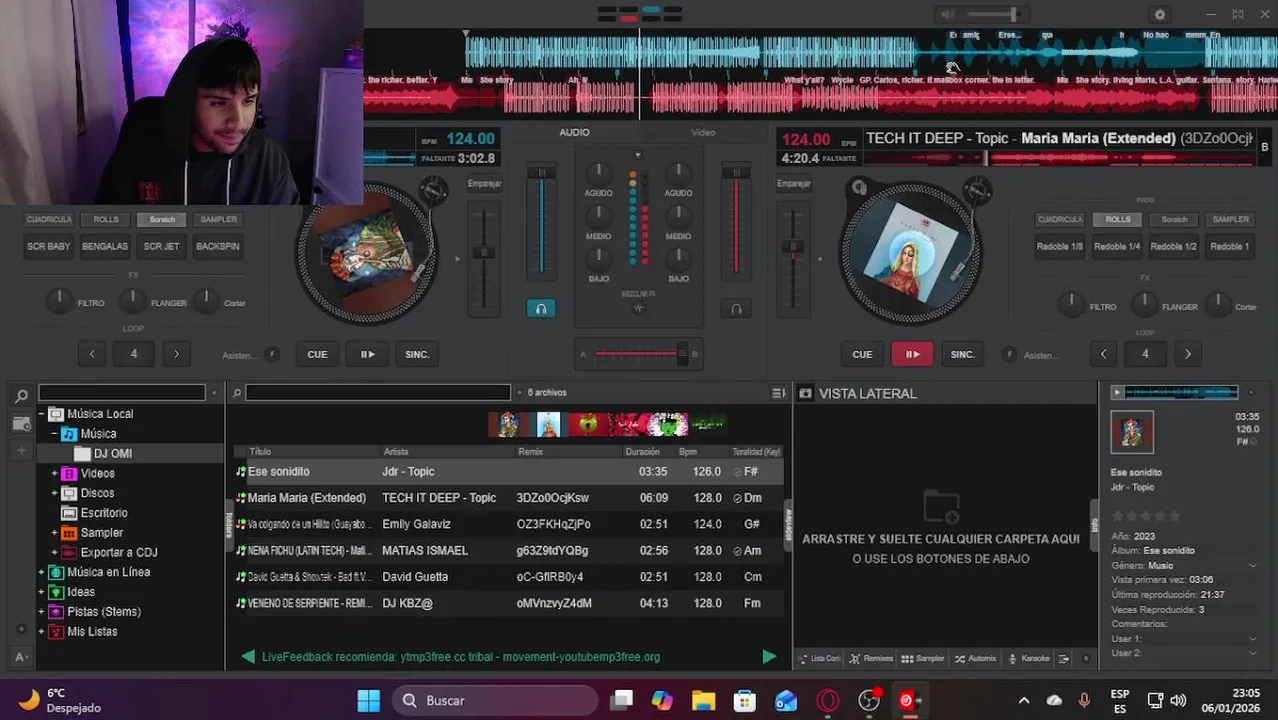This screenshot has width=1278, height=720.
Task: Play preview in info panel waveform
Action: tap(1117, 393)
